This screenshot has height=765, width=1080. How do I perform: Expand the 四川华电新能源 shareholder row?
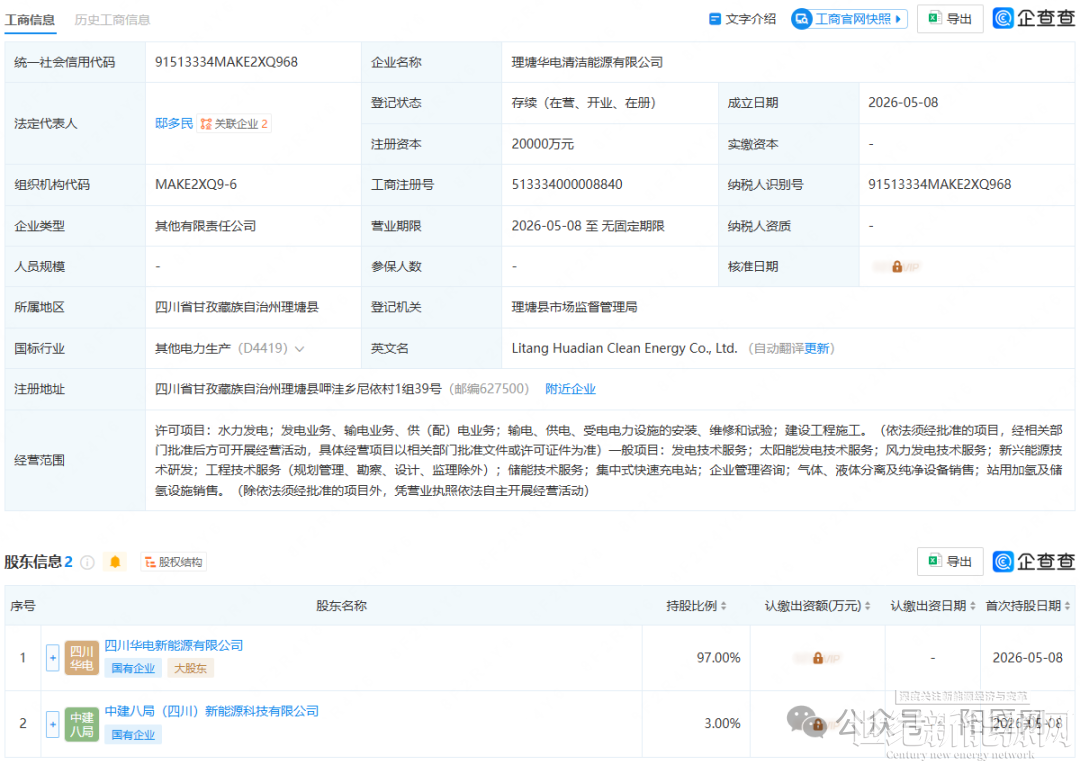52,658
